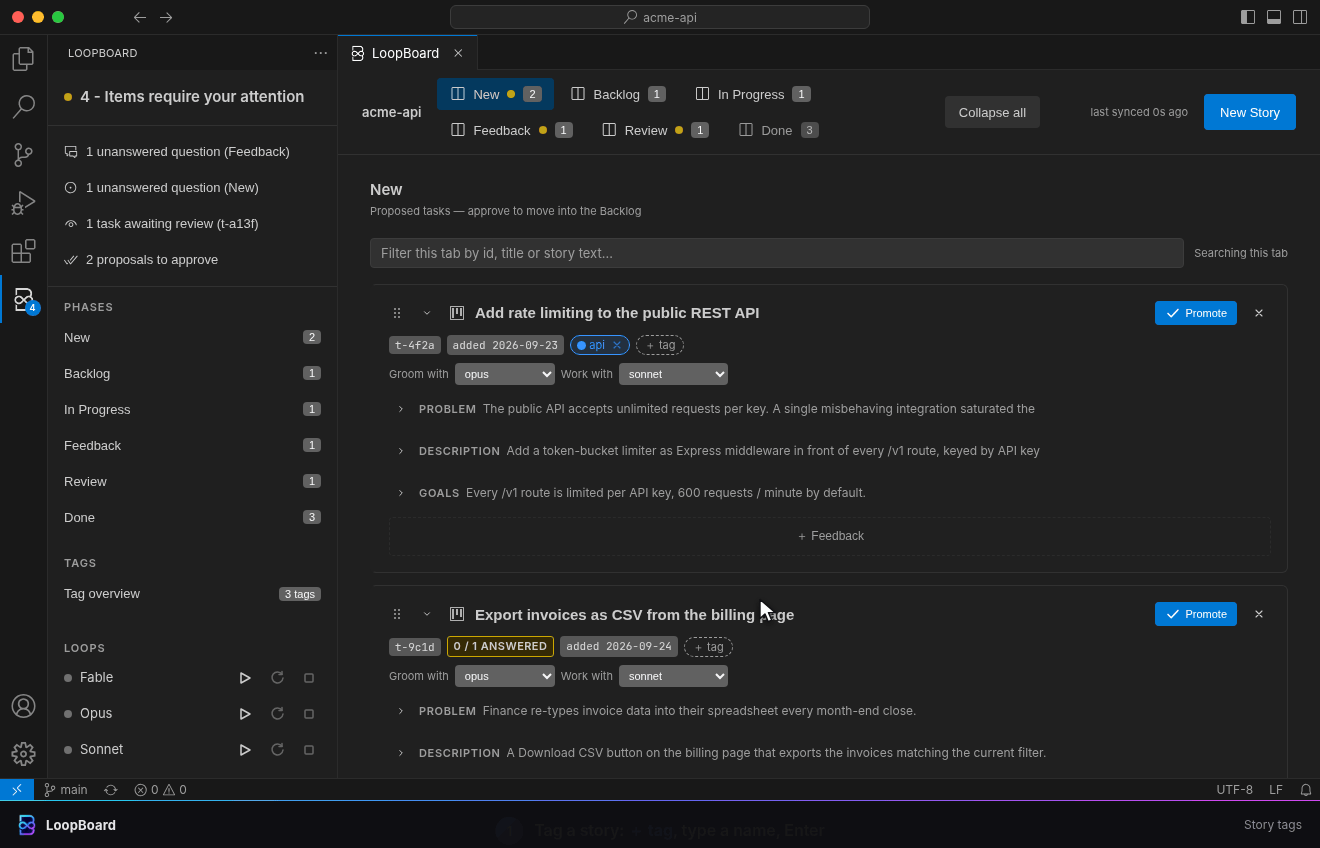This screenshot has width=1320, height=848.
Task: Open the Explorer files icon
Action: point(23,59)
